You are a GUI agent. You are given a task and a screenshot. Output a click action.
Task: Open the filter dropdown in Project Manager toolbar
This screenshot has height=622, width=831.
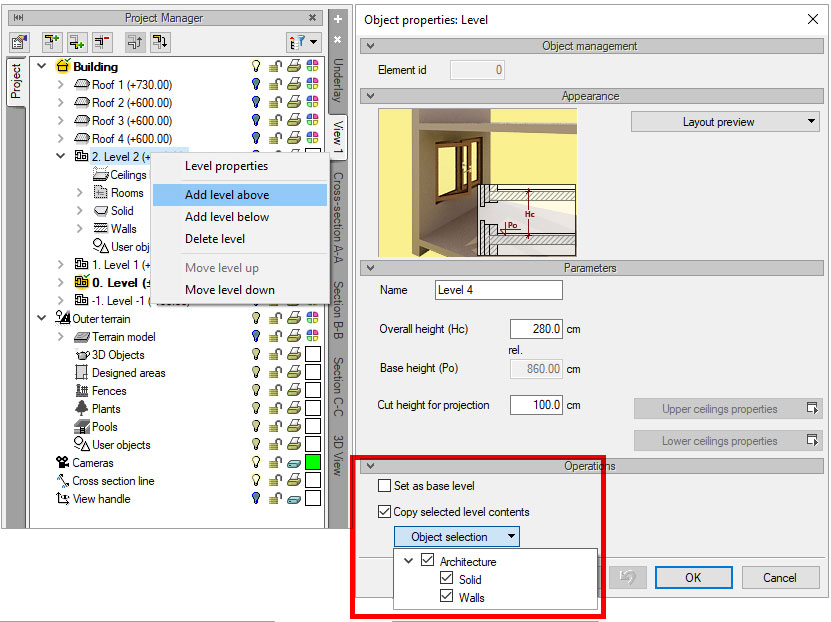click(x=304, y=42)
